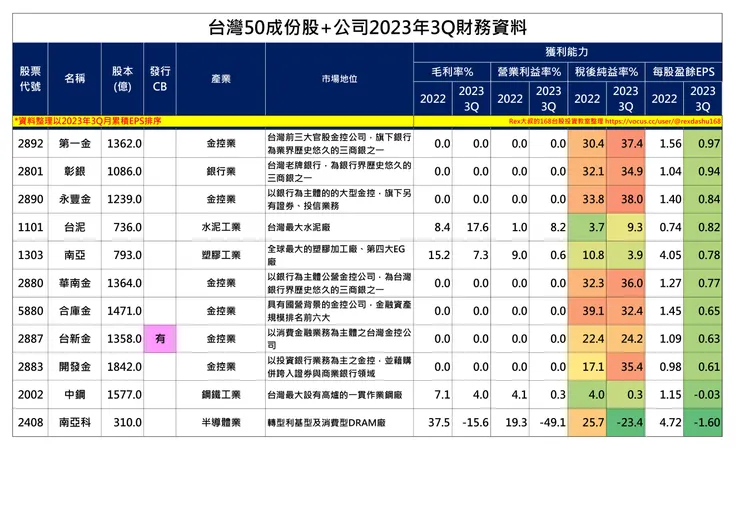
Task: Select the table title 台灣50成份股
Action: click(x=367, y=28)
